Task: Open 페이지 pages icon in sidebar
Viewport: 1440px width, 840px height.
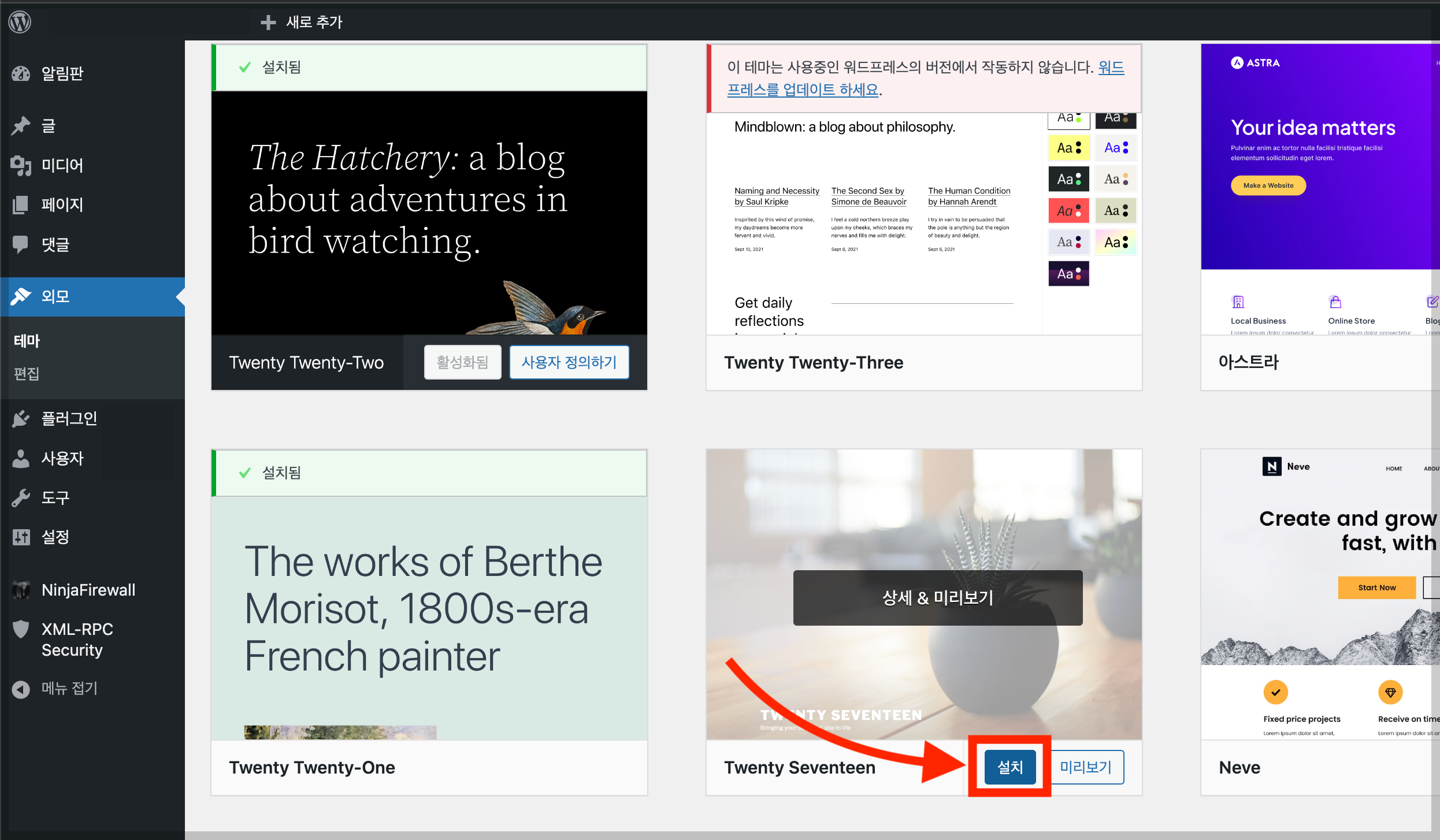Action: tap(21, 205)
